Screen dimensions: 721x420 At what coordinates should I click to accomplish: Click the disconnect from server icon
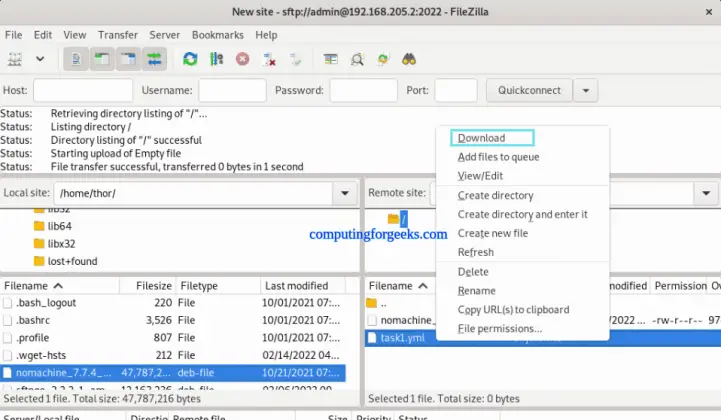(268, 59)
